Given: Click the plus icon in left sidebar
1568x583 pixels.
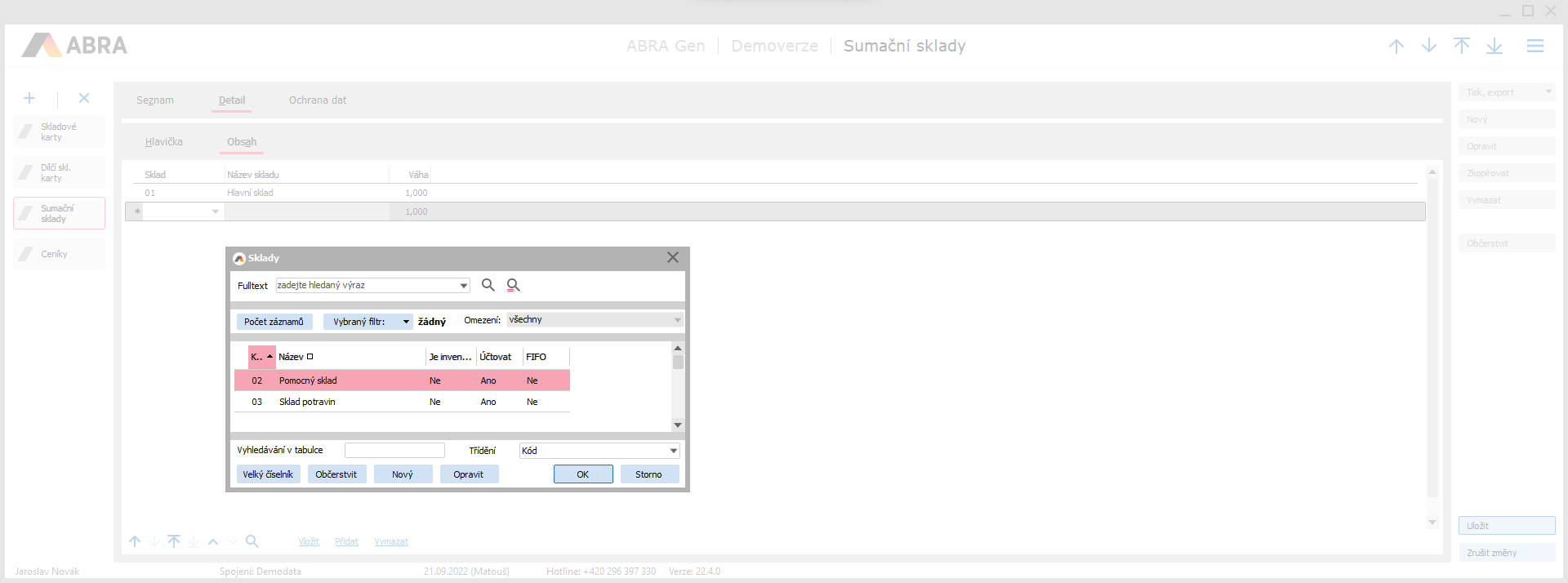Looking at the screenshot, I should click(29, 98).
